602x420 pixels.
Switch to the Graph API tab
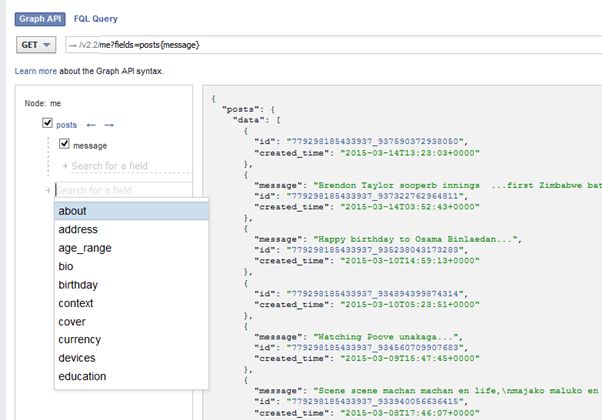point(37,16)
